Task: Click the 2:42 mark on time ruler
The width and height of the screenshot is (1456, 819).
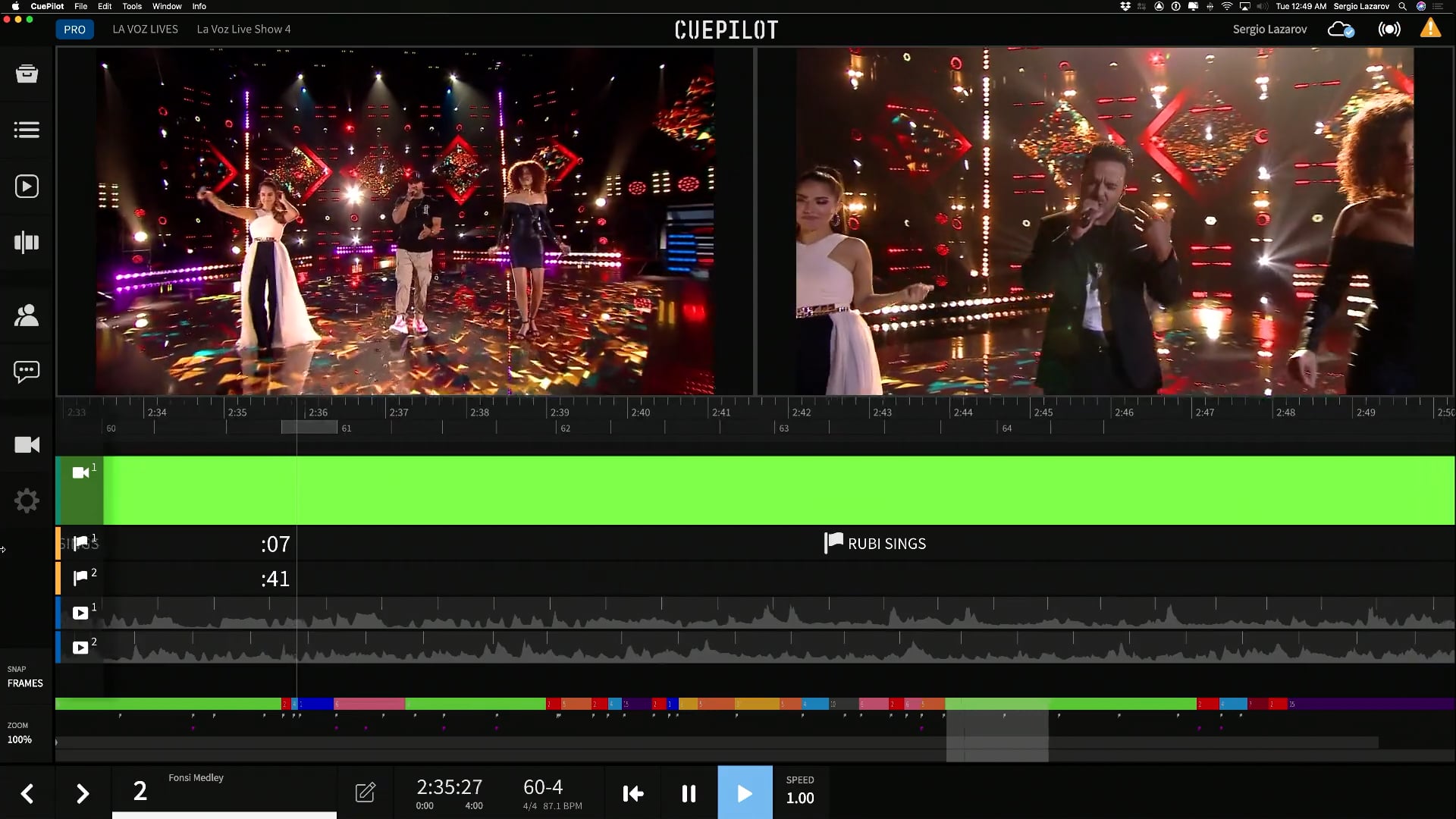Action: point(802,413)
